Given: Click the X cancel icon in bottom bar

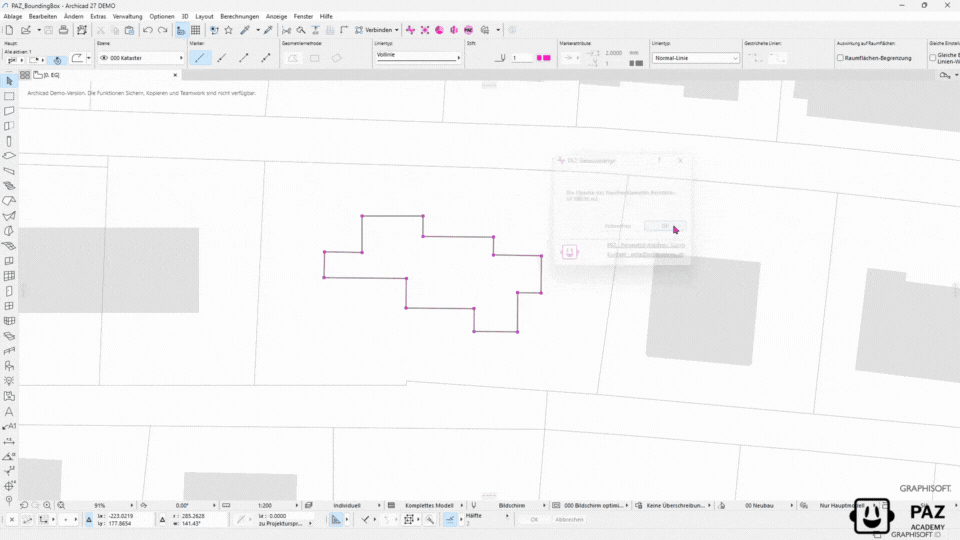Looking at the screenshot, I should click(12, 520).
